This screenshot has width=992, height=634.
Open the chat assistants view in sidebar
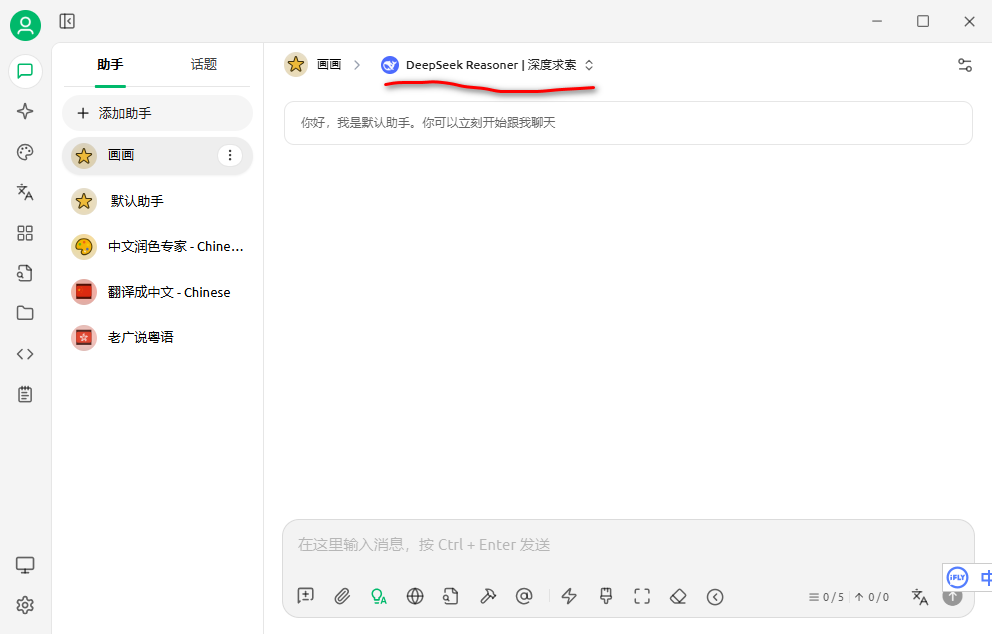25,71
